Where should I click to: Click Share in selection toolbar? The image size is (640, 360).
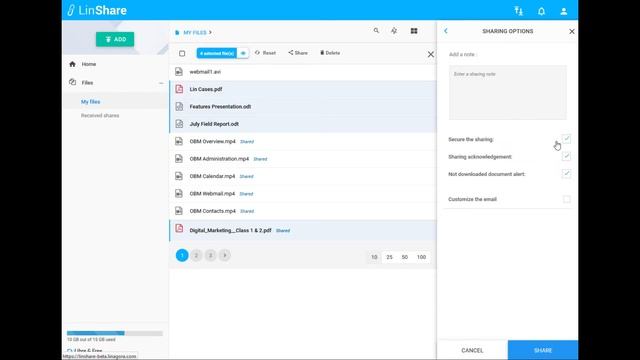click(298, 53)
